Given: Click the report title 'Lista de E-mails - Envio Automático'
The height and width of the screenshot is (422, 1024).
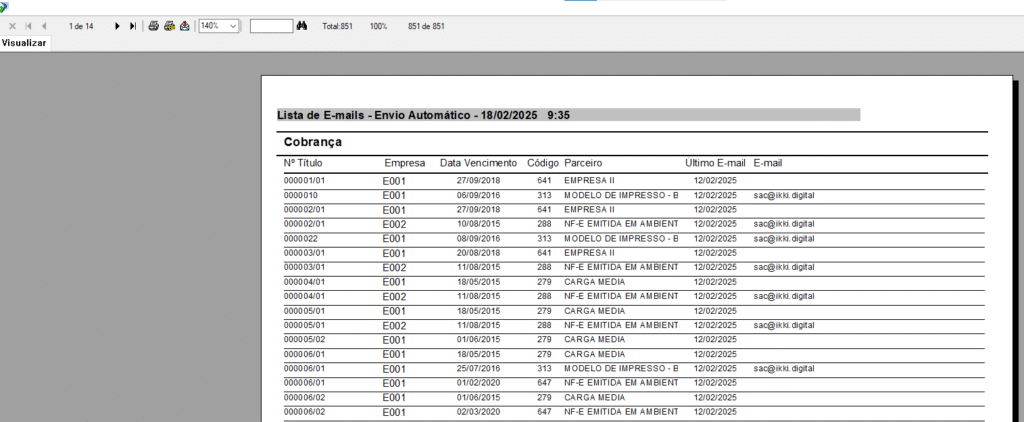Looking at the screenshot, I should 373,115.
